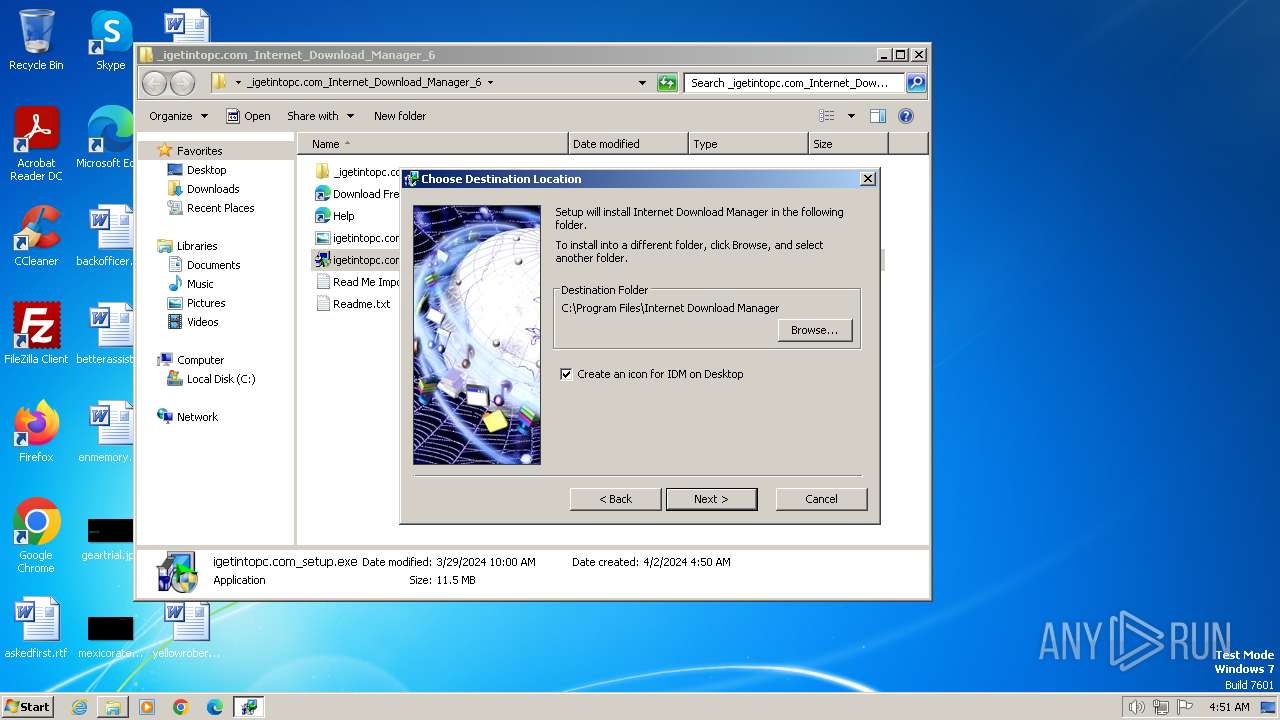Open Windows Media Player taskbar icon
The width and height of the screenshot is (1280, 720).
(147, 707)
